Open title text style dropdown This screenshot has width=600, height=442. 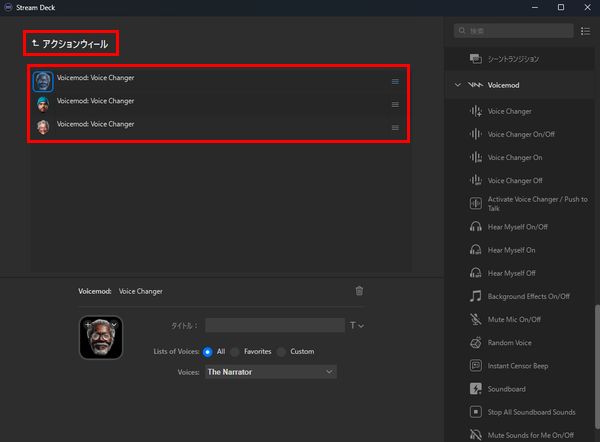(357, 325)
